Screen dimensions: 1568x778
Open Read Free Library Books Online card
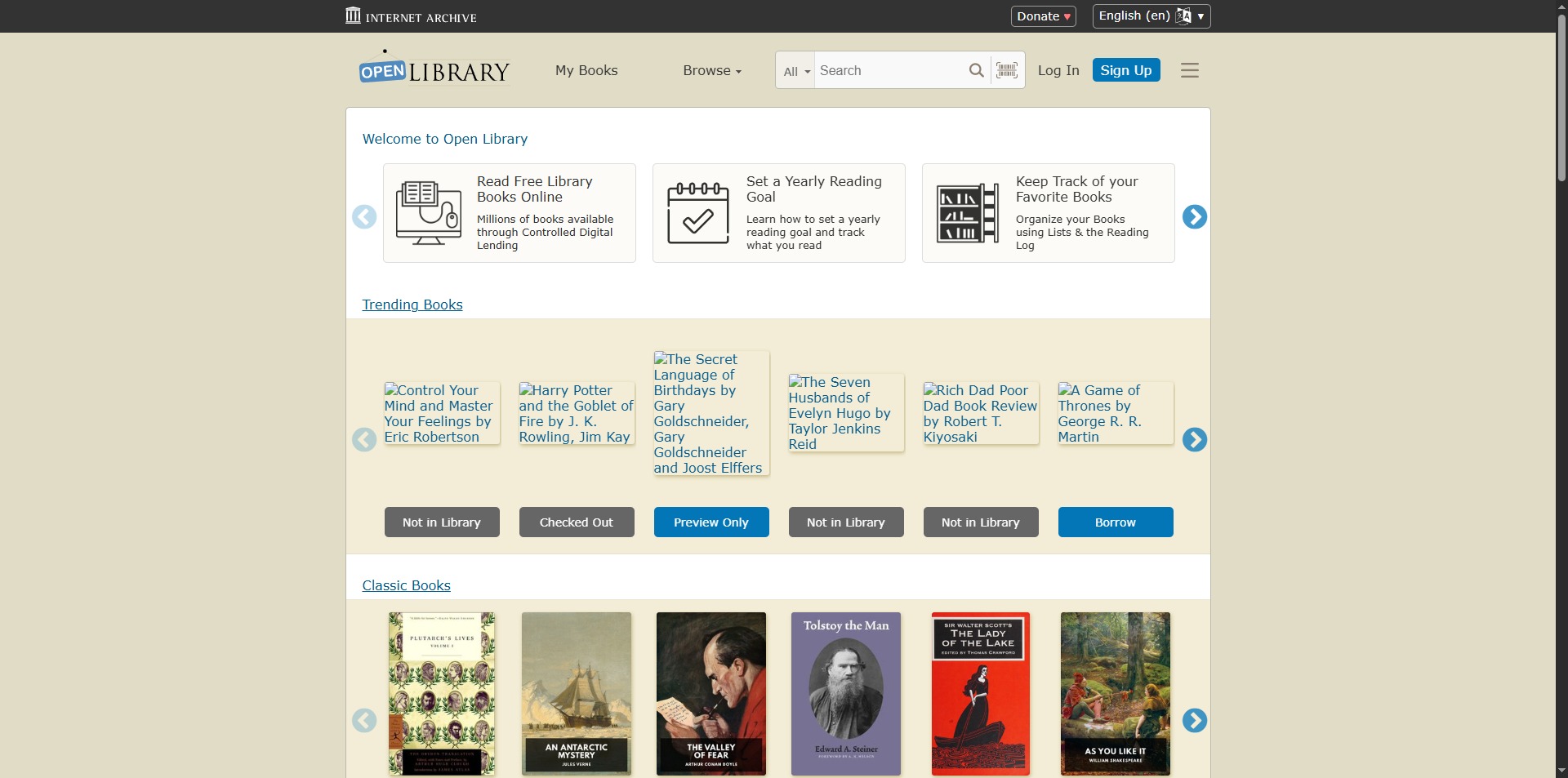tap(510, 213)
